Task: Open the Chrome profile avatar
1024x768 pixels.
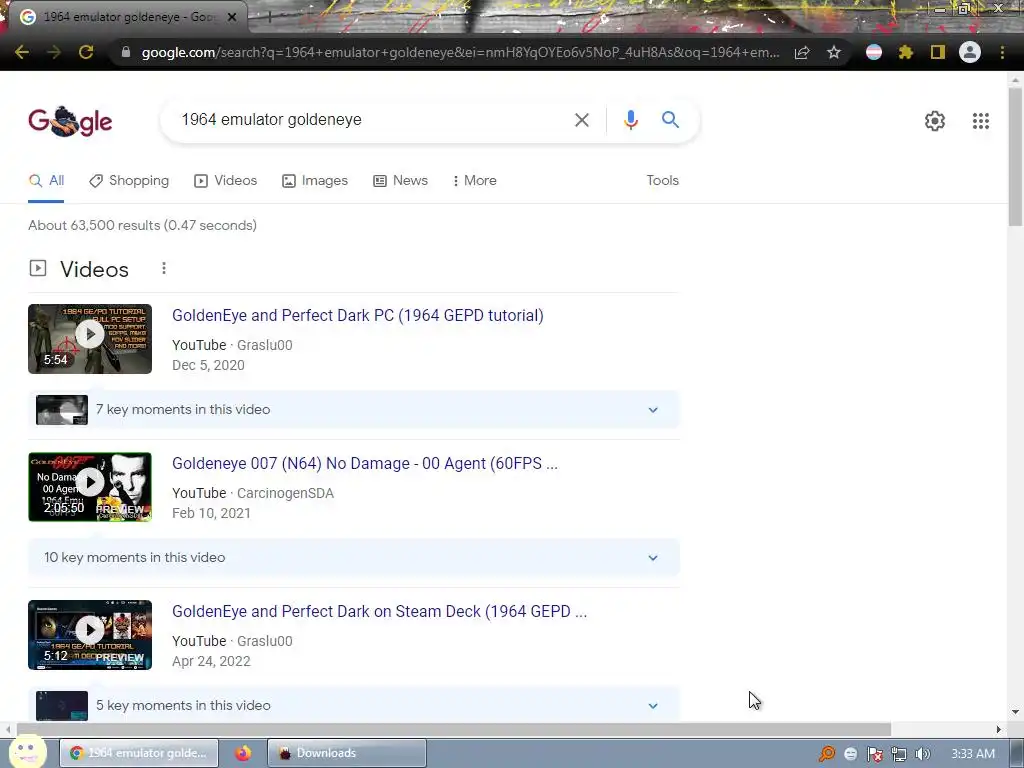Action: tap(970, 52)
